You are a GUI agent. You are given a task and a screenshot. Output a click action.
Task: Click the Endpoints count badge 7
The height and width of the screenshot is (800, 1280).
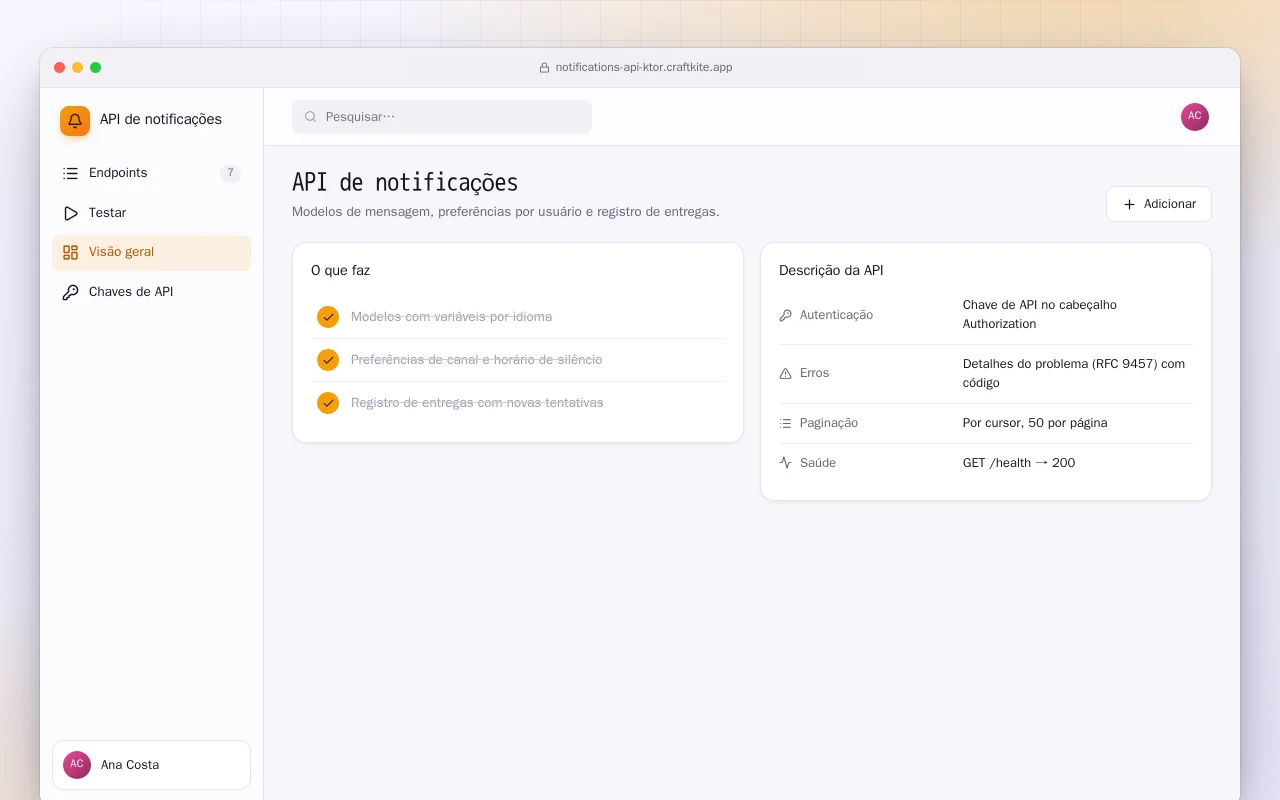(x=230, y=173)
